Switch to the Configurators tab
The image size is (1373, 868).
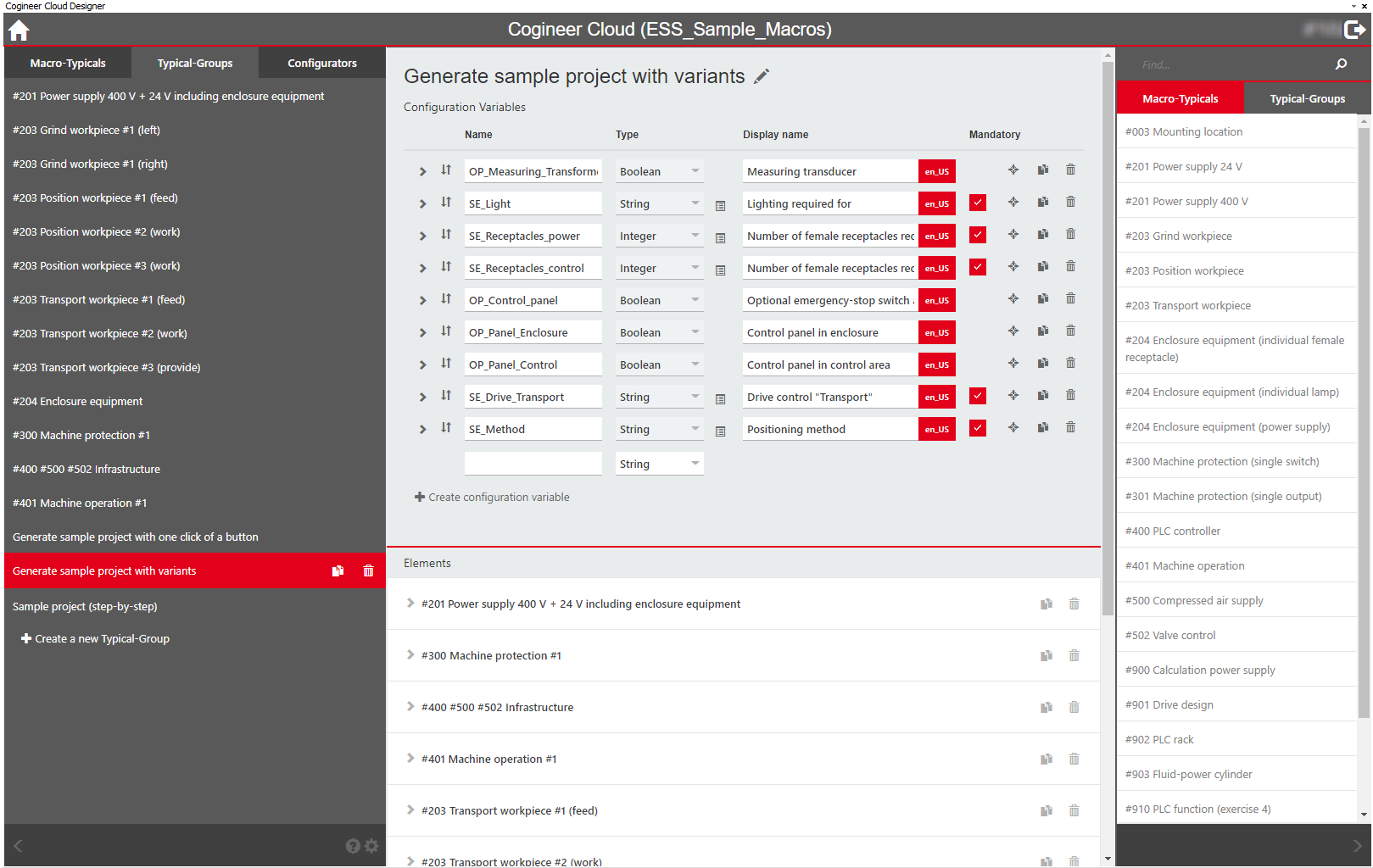click(321, 64)
